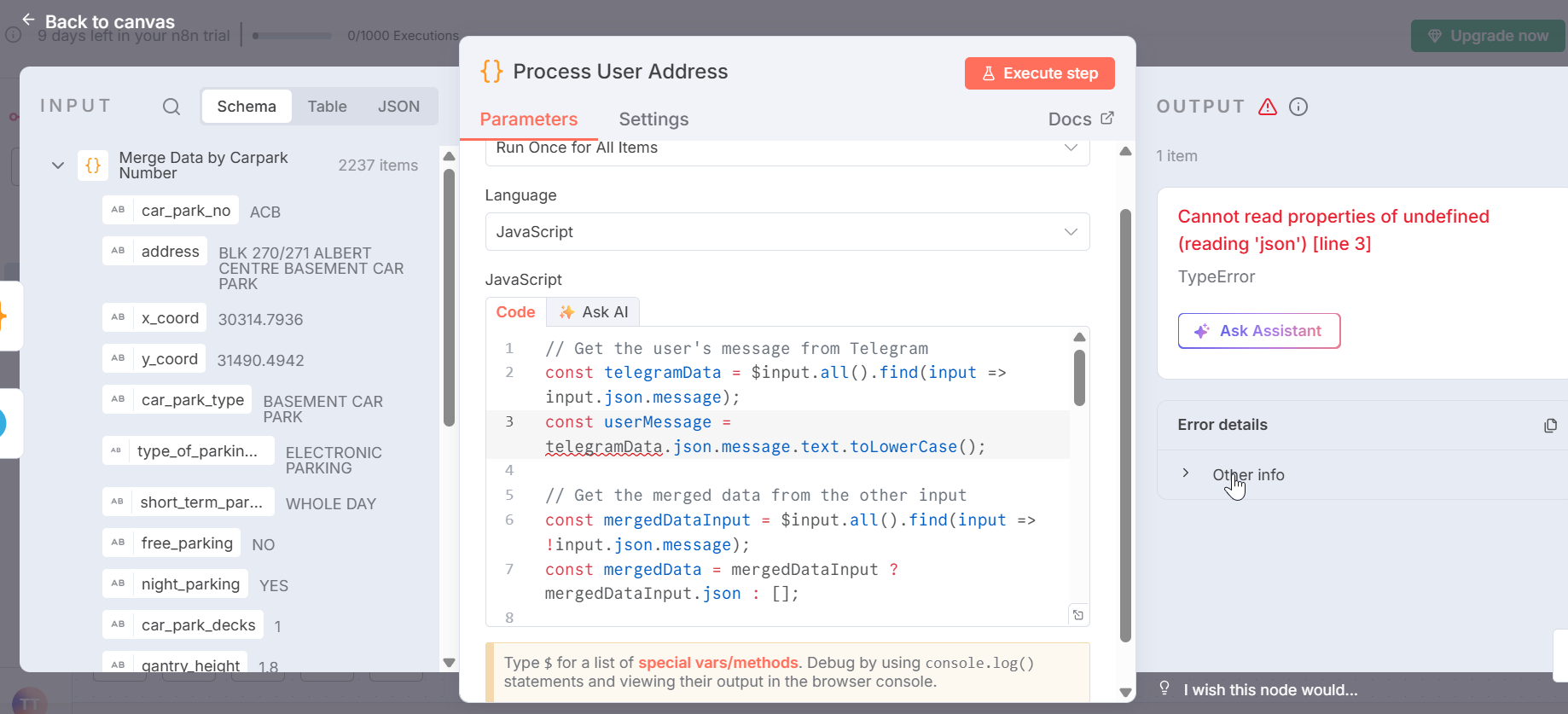Click the flask icon on Execute step

point(989,73)
